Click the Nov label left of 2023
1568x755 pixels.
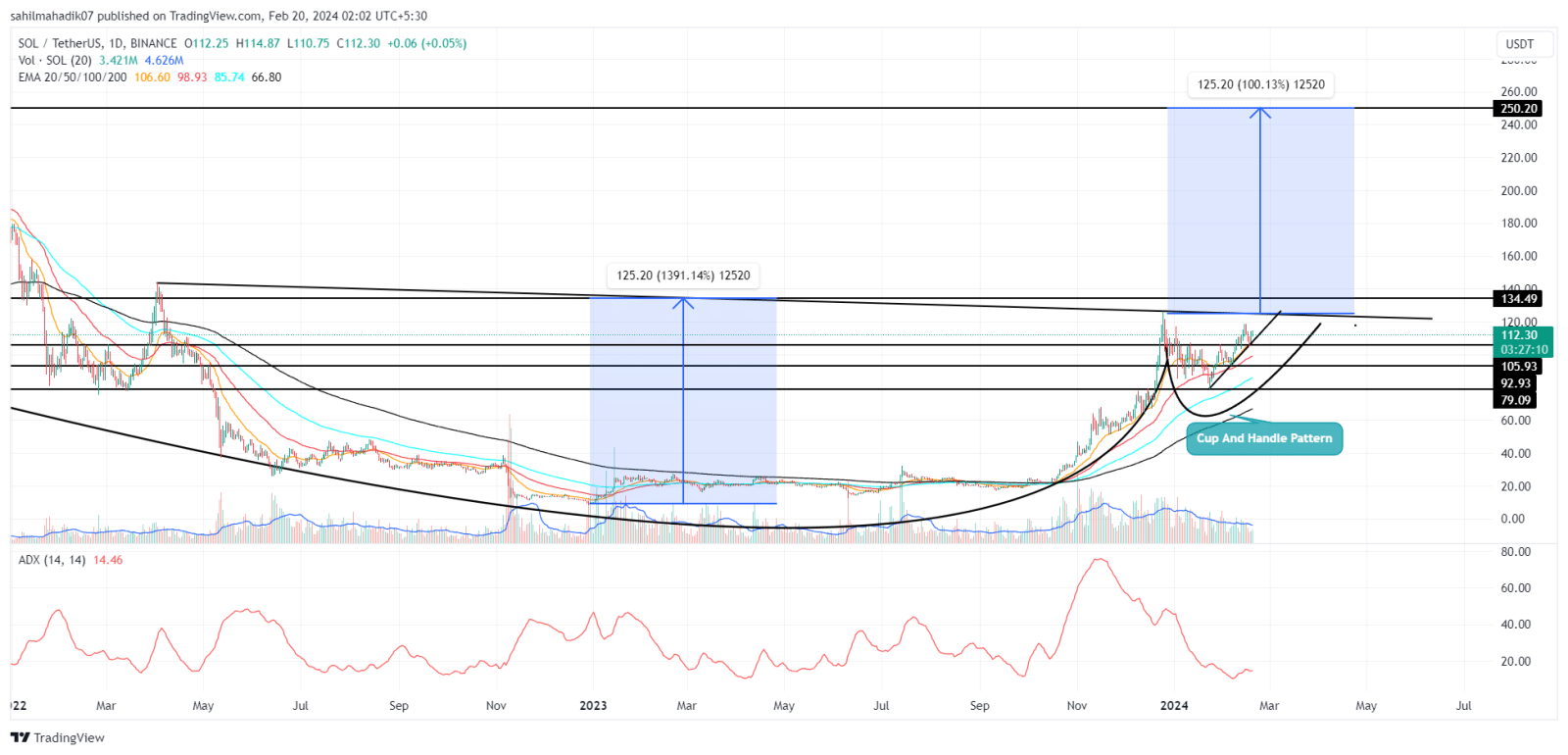point(496,706)
